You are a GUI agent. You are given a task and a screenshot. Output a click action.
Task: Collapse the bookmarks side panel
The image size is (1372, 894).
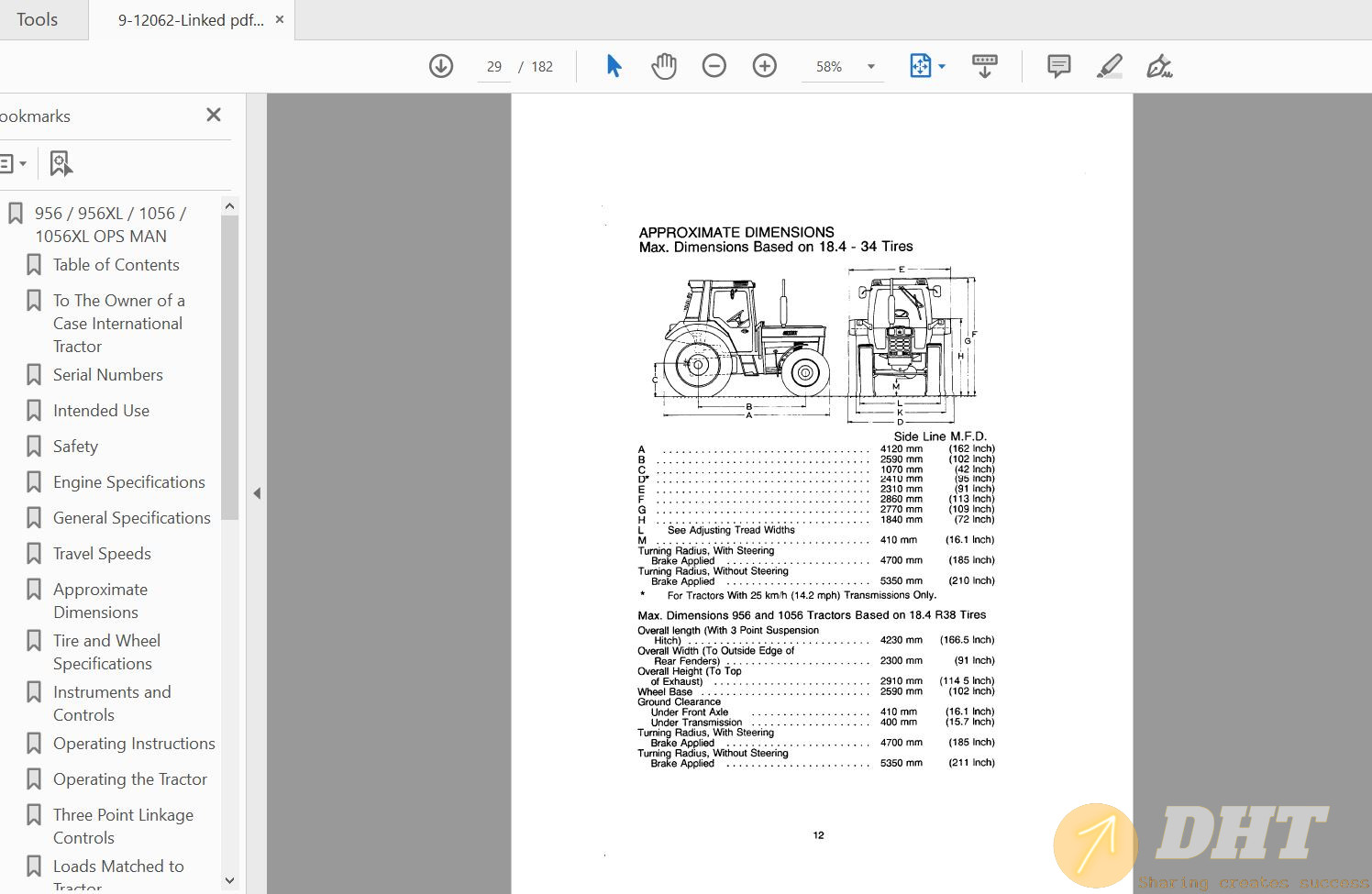click(x=257, y=493)
